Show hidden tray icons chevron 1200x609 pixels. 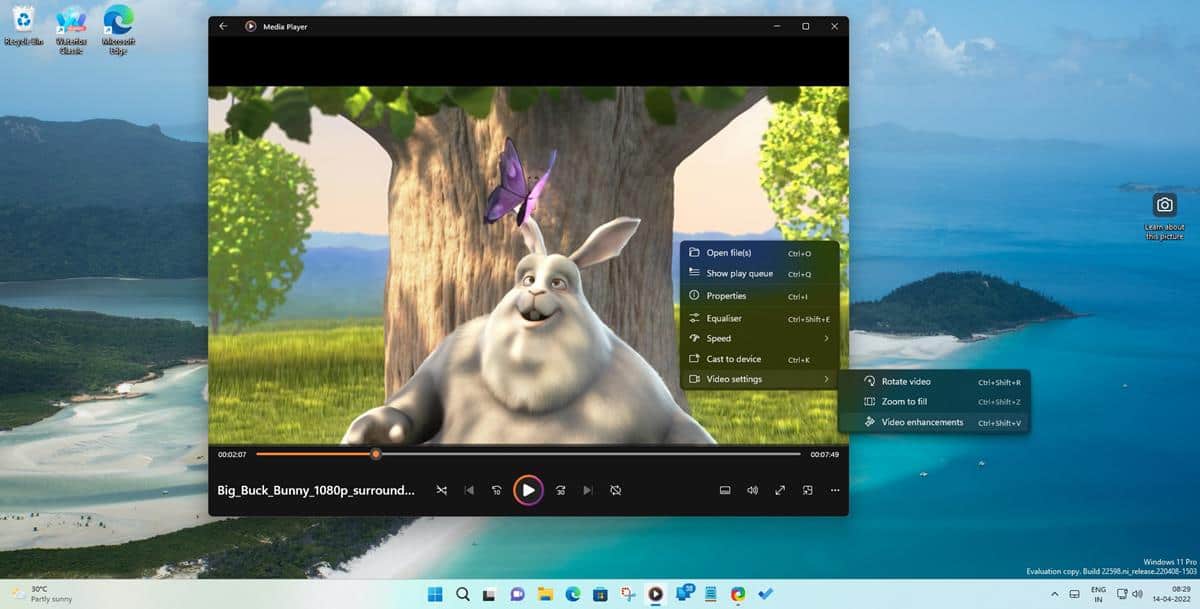(x=1054, y=594)
